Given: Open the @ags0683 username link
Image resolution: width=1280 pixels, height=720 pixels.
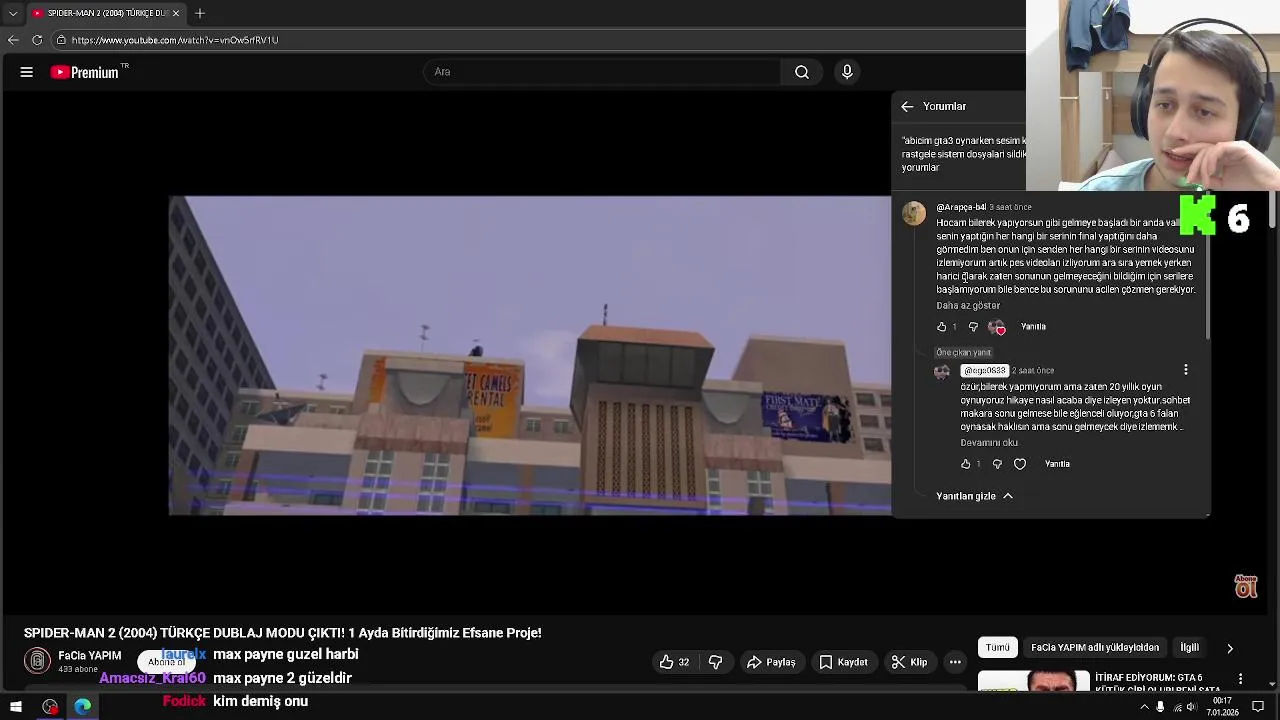Looking at the screenshot, I should point(984,371).
